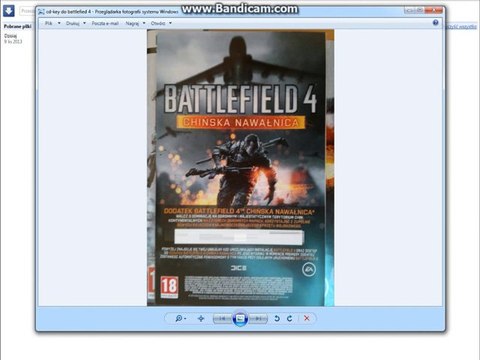Rotate the photo counterclockwise

(277, 319)
